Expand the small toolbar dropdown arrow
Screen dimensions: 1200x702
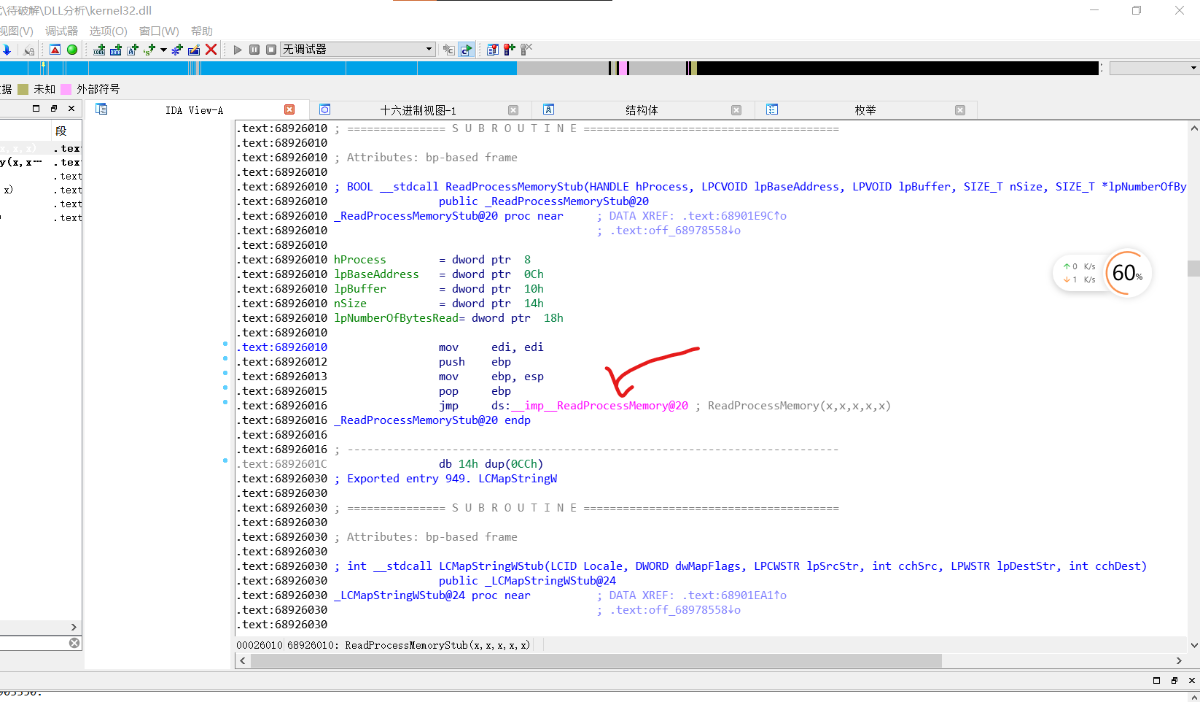(163, 49)
